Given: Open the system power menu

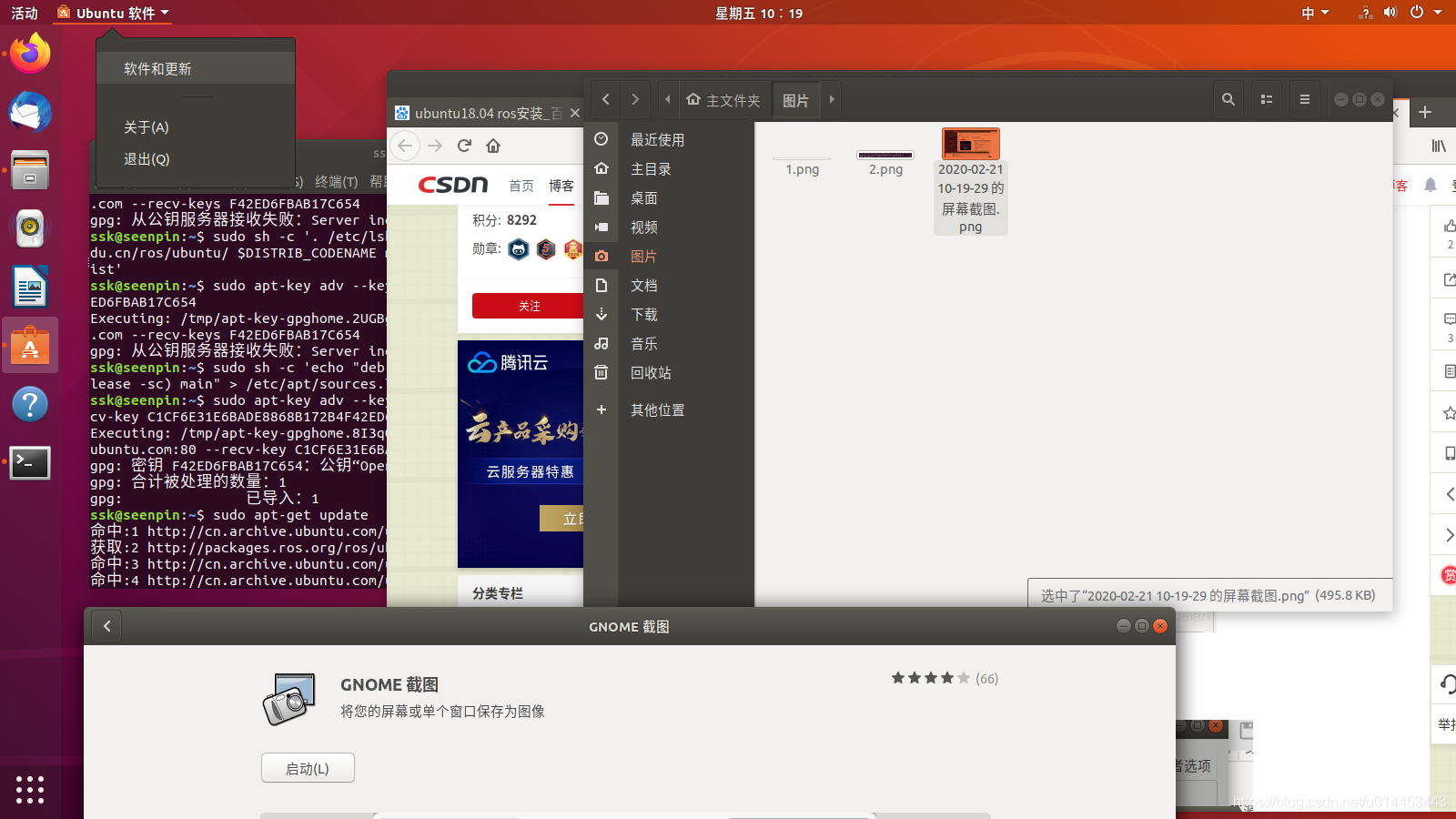Looking at the screenshot, I should 1425,13.
